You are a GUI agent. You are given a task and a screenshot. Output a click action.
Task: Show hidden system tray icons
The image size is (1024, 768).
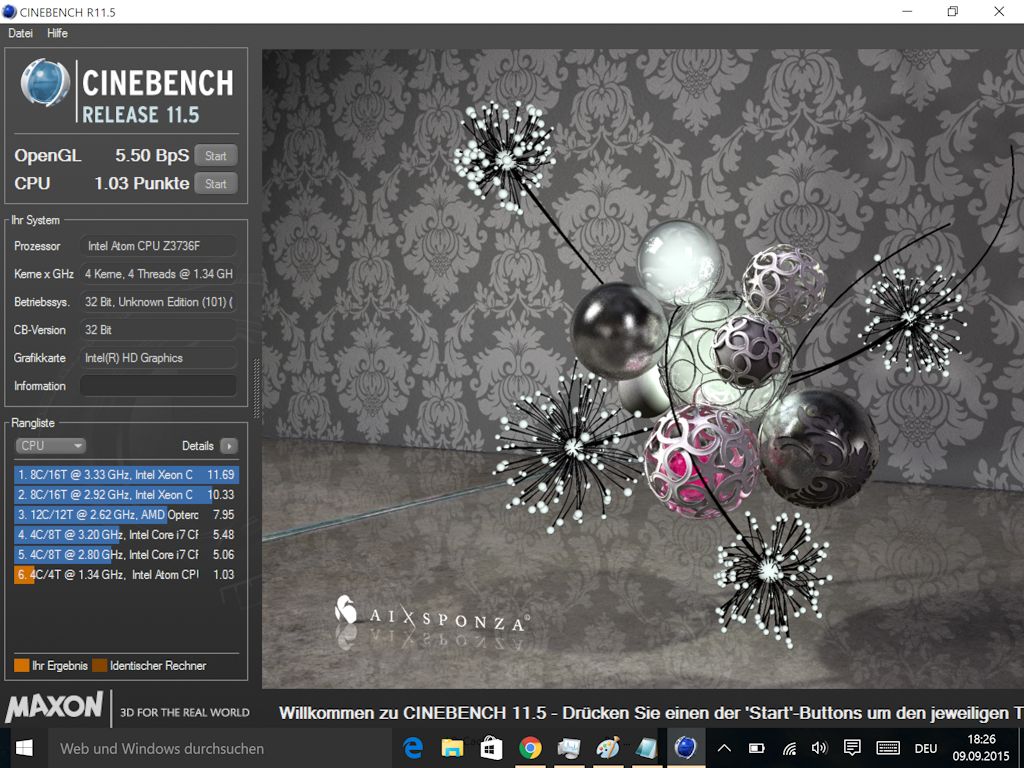(724, 748)
